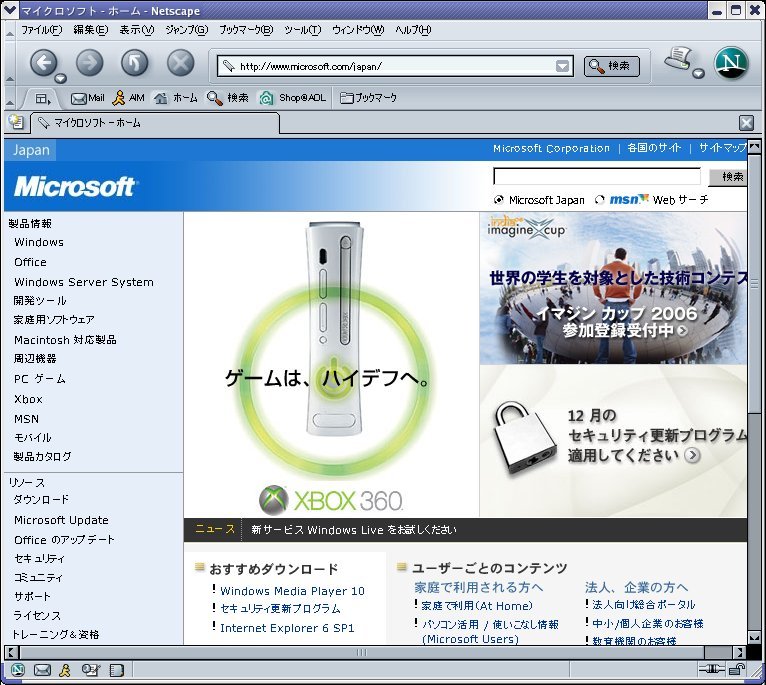Image resolution: width=766 pixels, height=685 pixels.
Task: Open the Print options dropdown arrow
Action: 699,73
